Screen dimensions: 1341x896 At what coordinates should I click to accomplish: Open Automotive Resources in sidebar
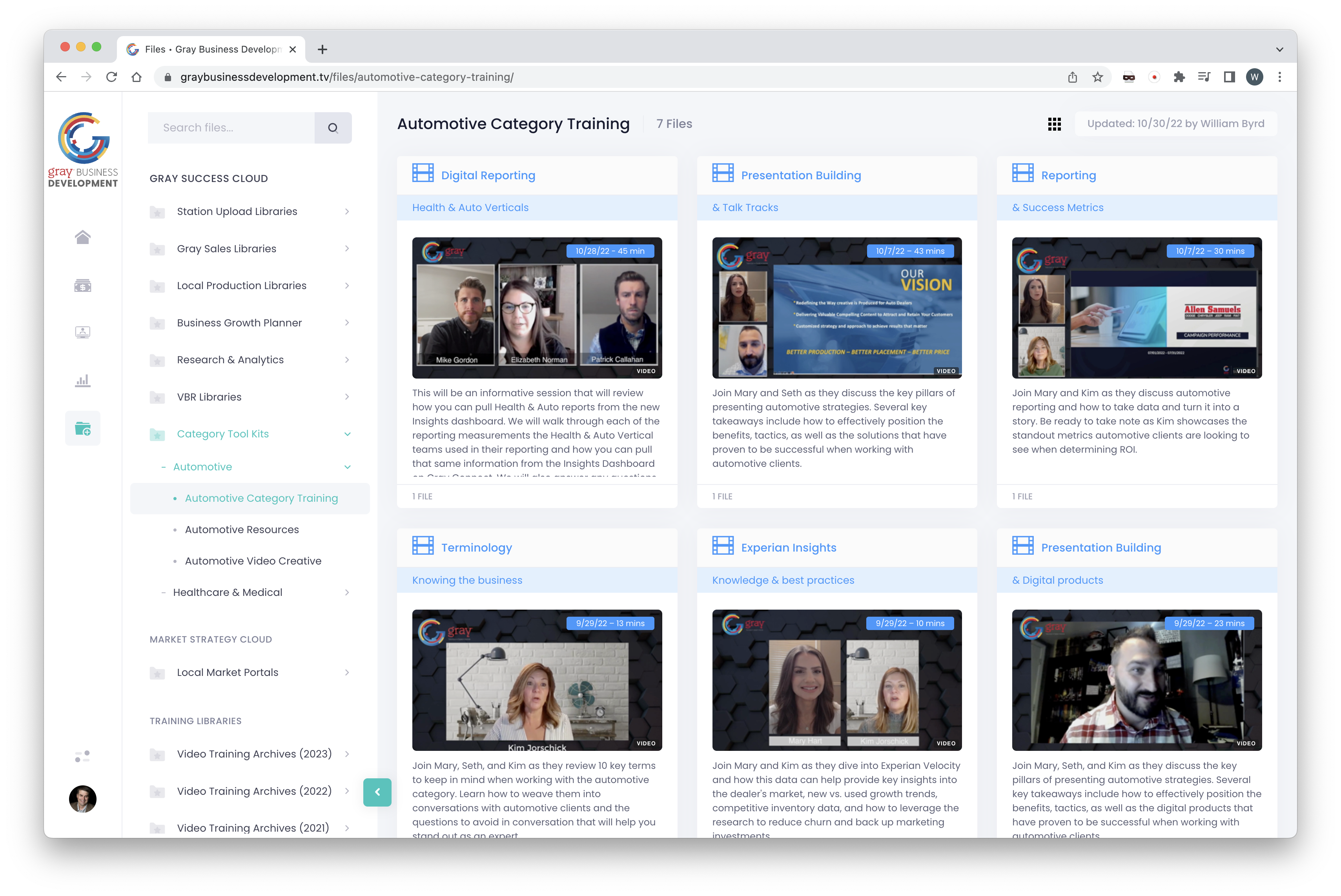(x=242, y=530)
